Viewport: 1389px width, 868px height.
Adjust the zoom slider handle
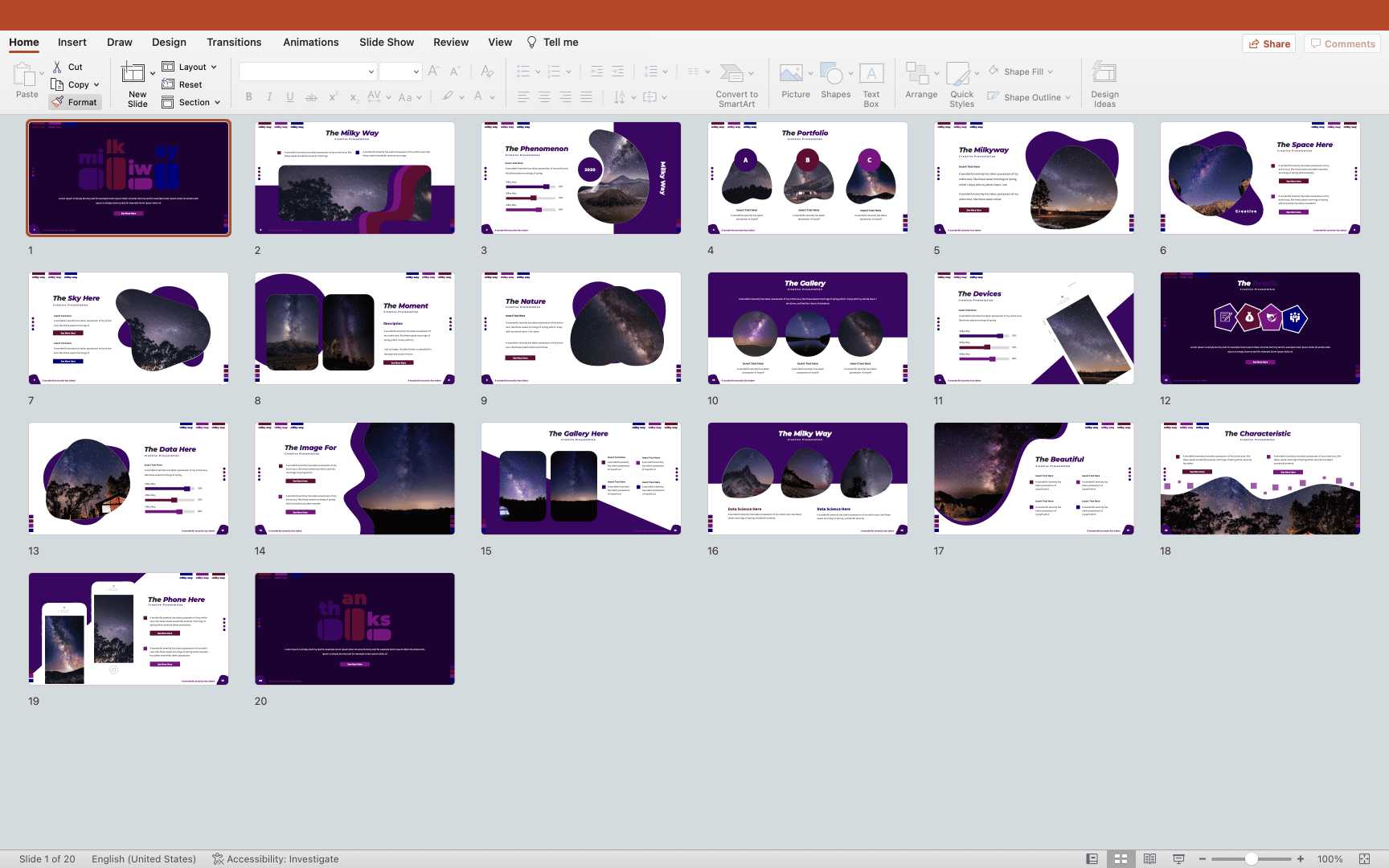point(1251,858)
